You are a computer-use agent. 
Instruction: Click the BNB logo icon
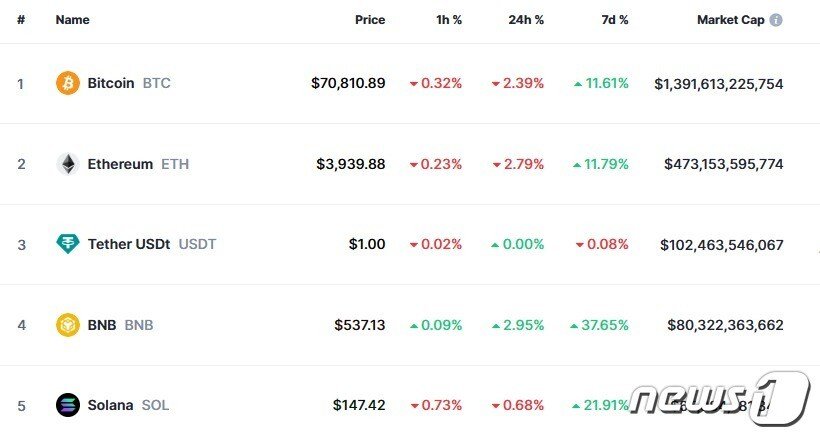tap(67, 325)
